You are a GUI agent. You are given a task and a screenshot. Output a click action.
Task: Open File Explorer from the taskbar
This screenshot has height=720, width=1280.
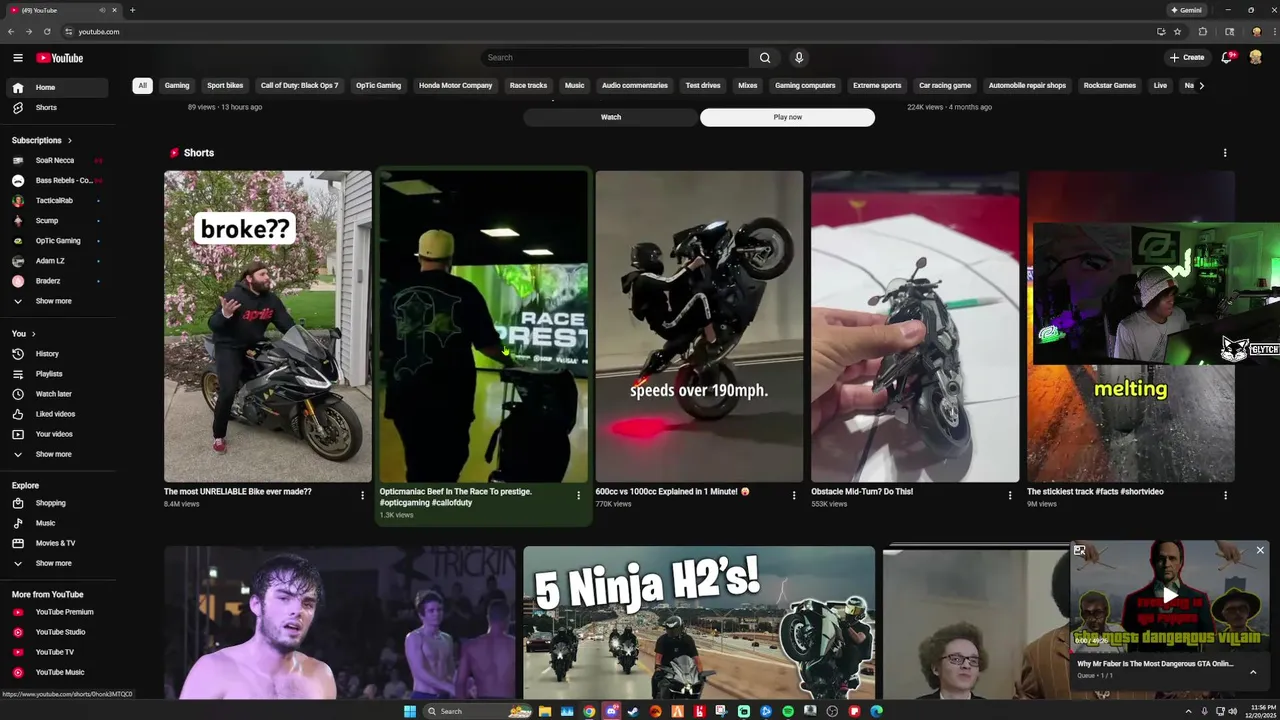(x=545, y=711)
